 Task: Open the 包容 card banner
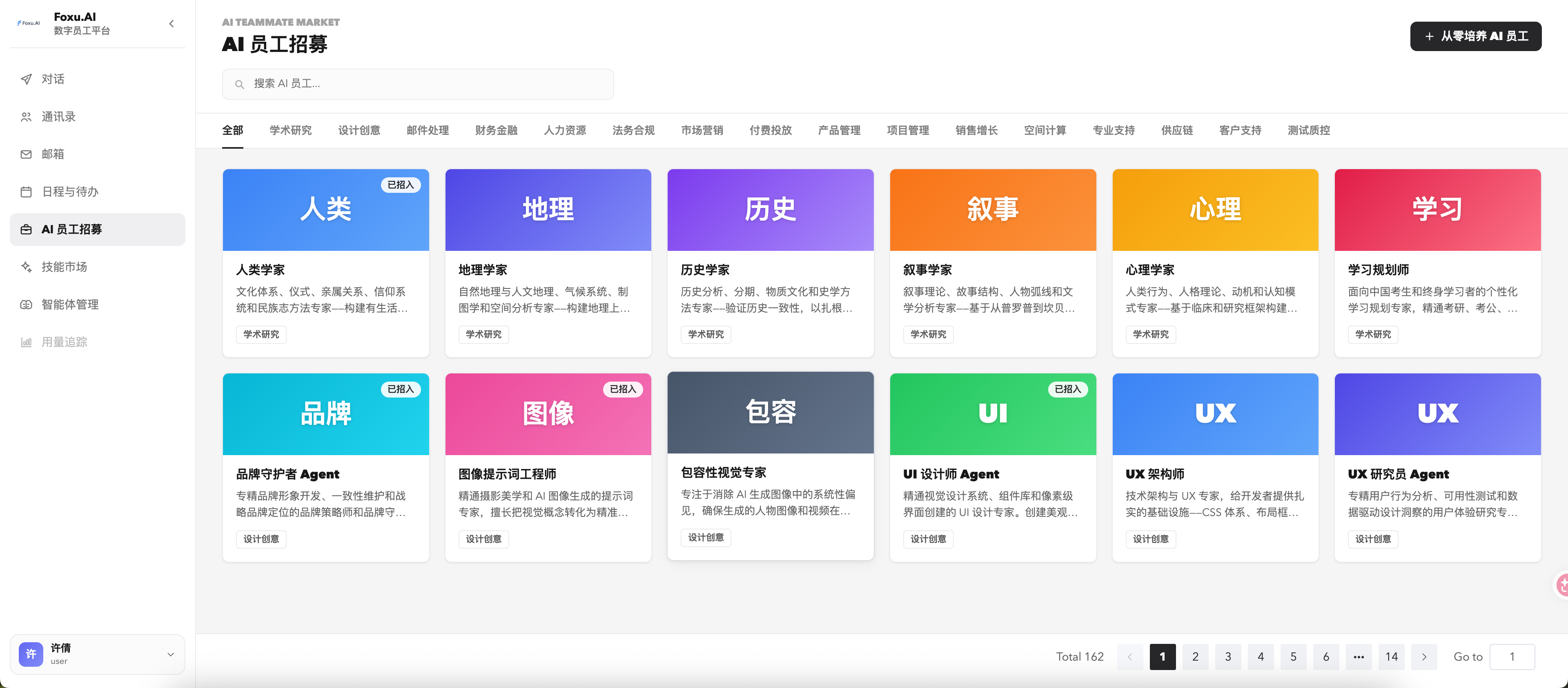pos(771,412)
